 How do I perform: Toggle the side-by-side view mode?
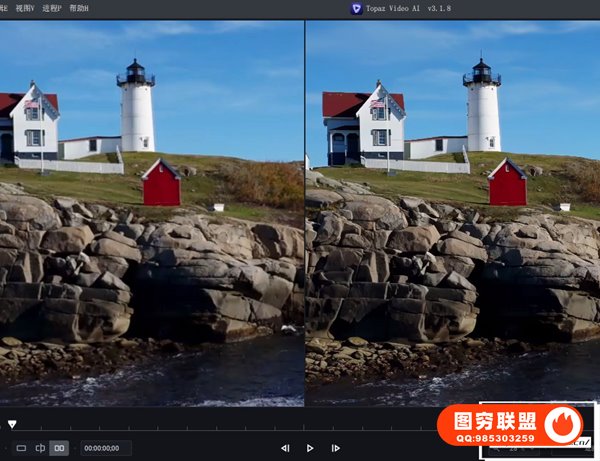tap(59, 449)
